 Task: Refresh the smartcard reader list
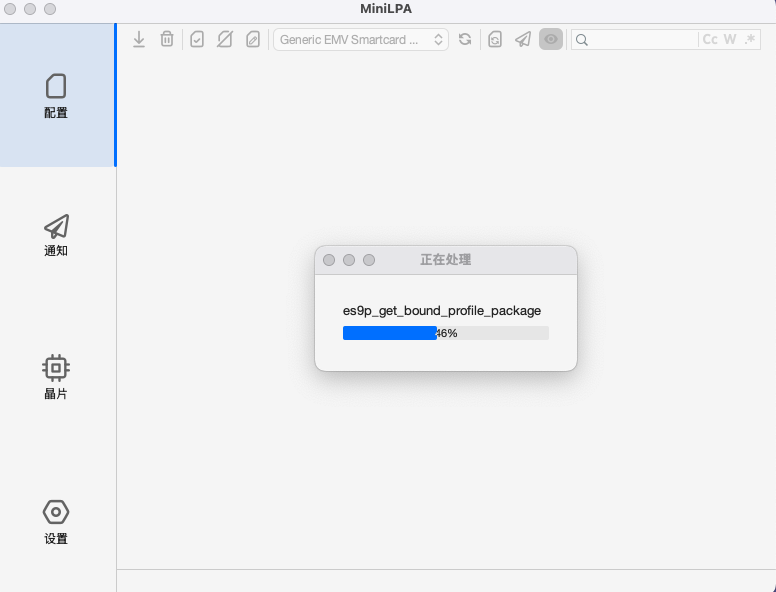pos(465,39)
